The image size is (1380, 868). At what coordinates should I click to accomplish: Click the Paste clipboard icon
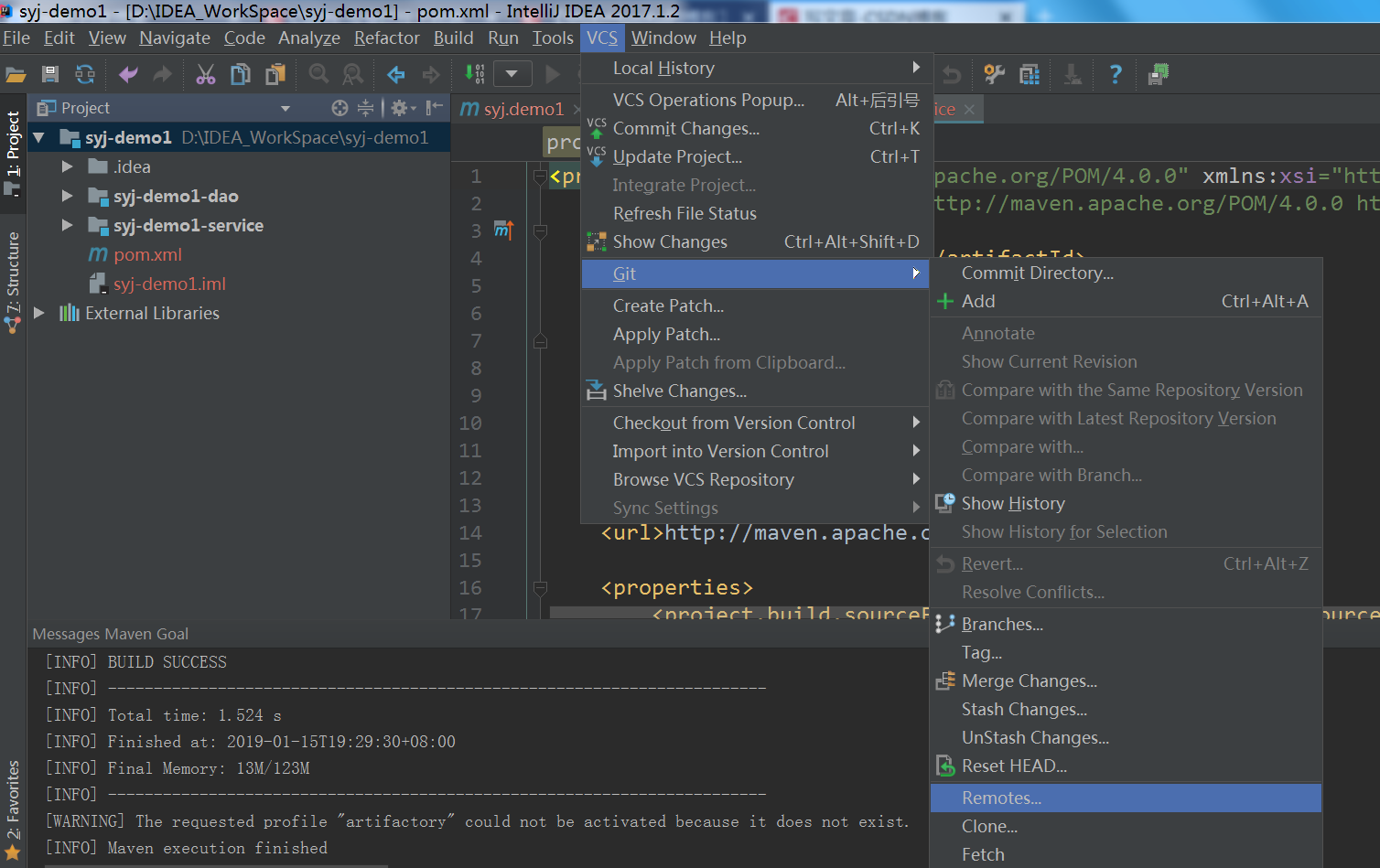coord(275,74)
